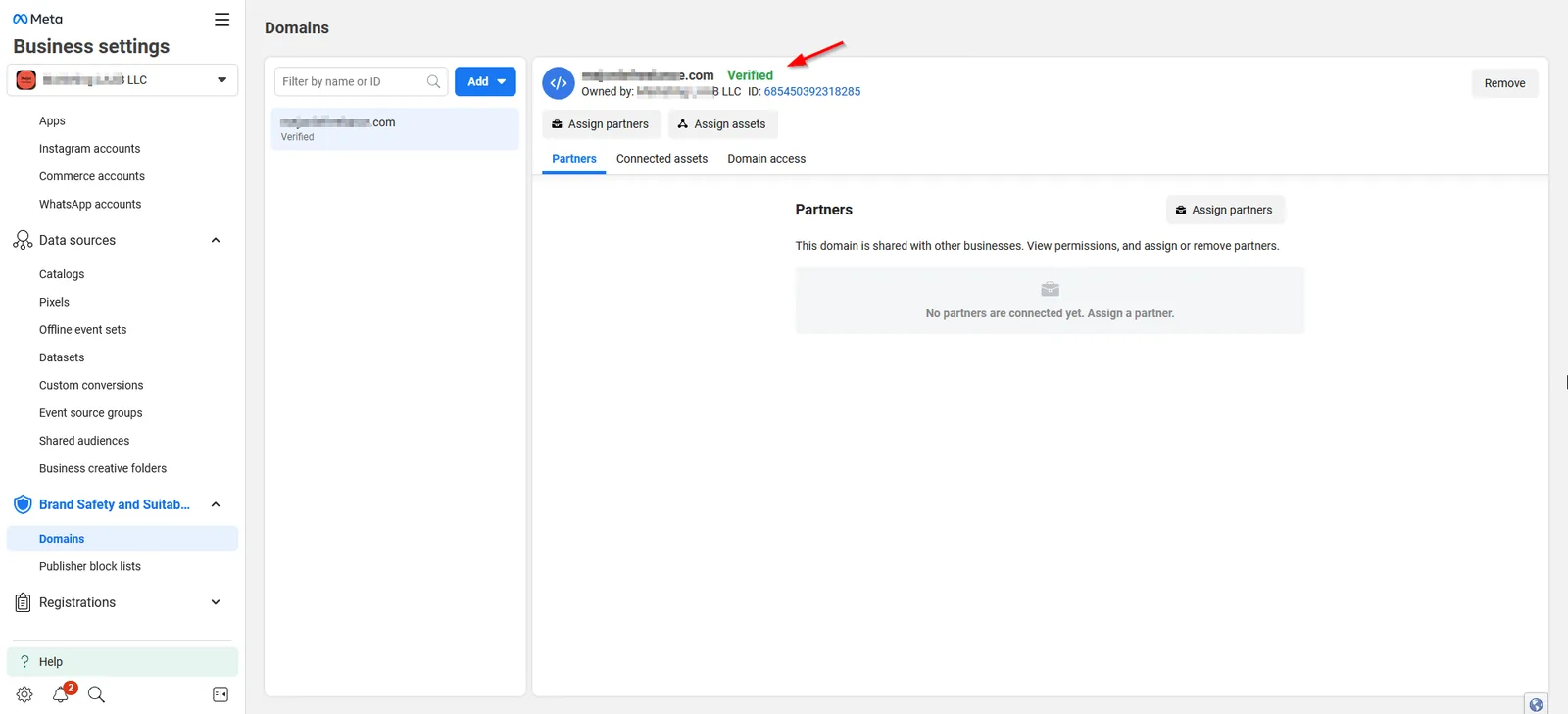Toggle the sidebar panel layout icon
The width and height of the screenshot is (1568, 714).
click(220, 694)
